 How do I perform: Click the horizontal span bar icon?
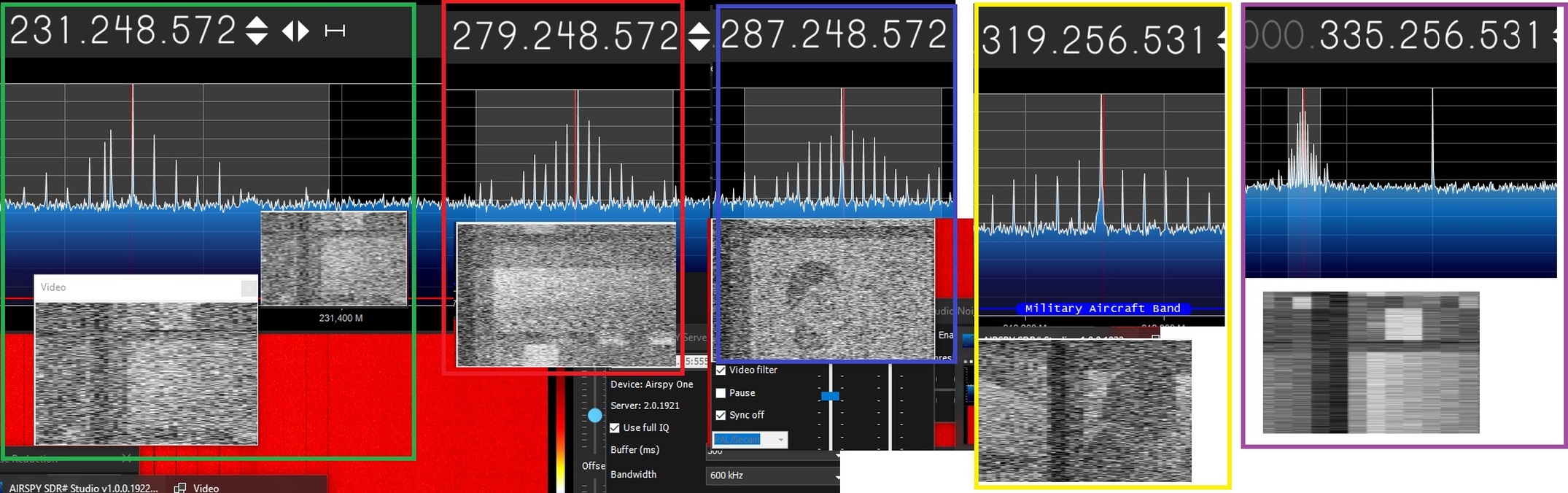[x=335, y=31]
